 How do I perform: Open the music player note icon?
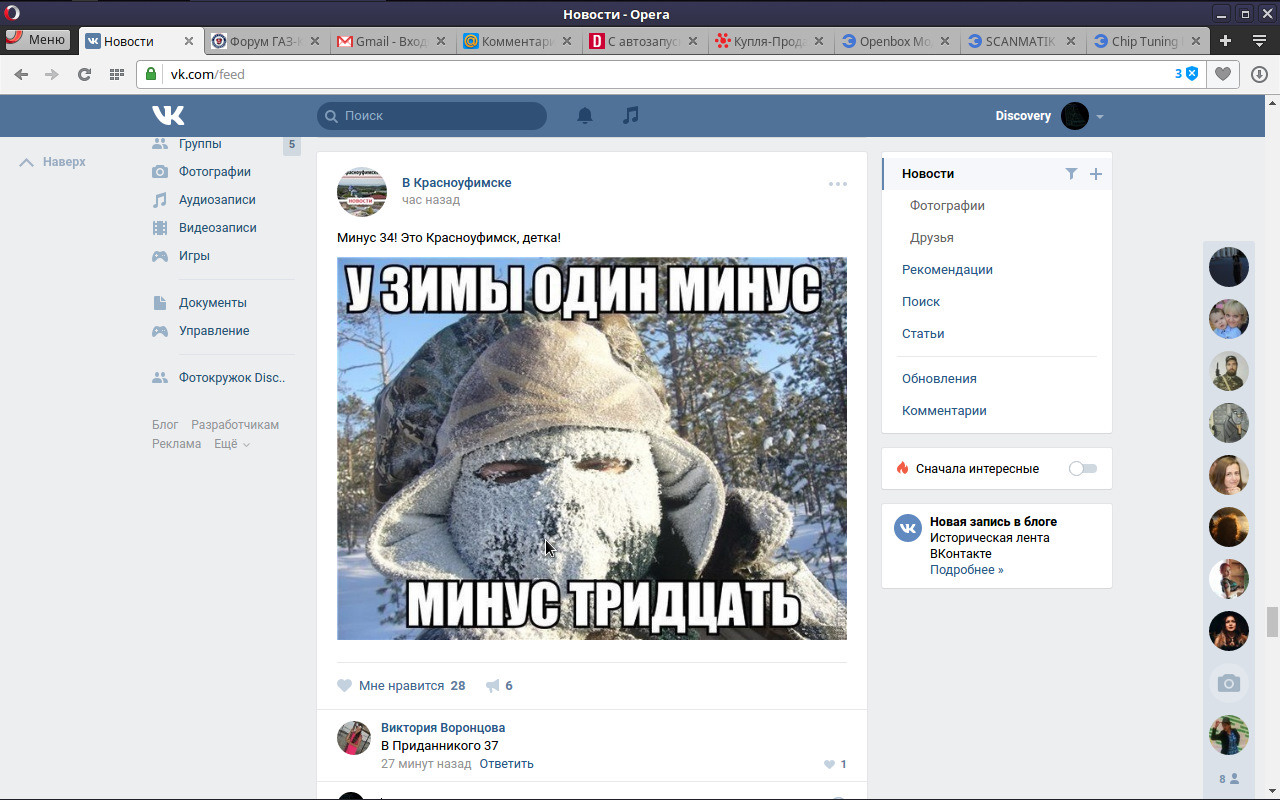[630, 116]
